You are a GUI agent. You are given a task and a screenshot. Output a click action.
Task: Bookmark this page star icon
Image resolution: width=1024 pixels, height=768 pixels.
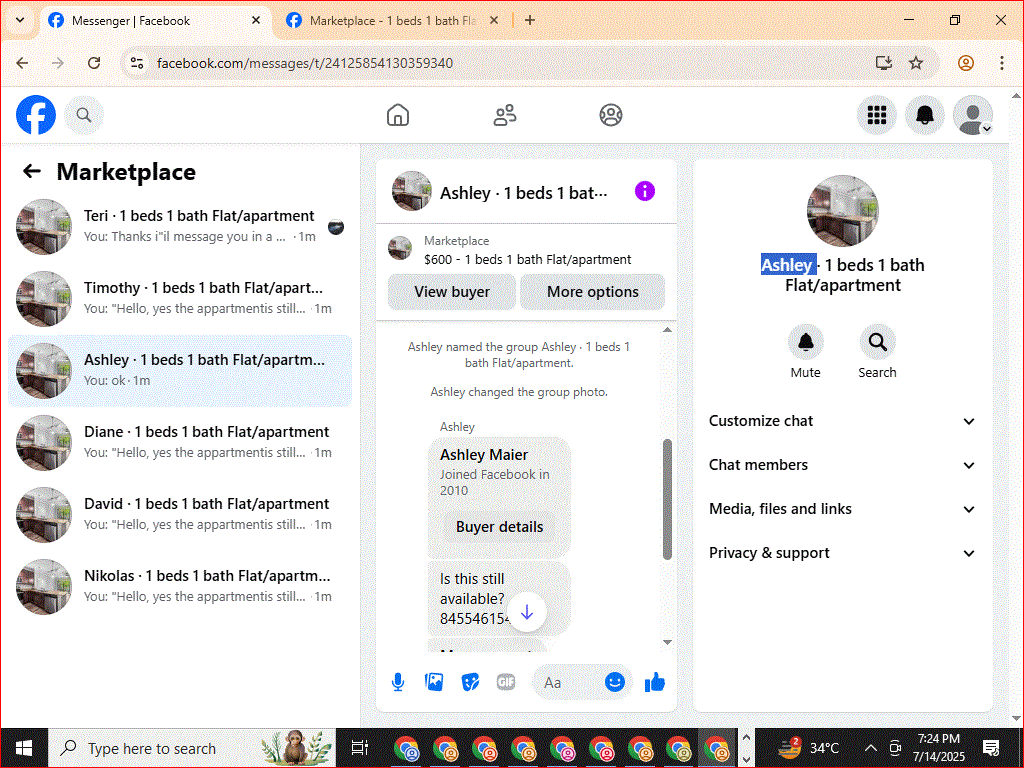coord(916,63)
